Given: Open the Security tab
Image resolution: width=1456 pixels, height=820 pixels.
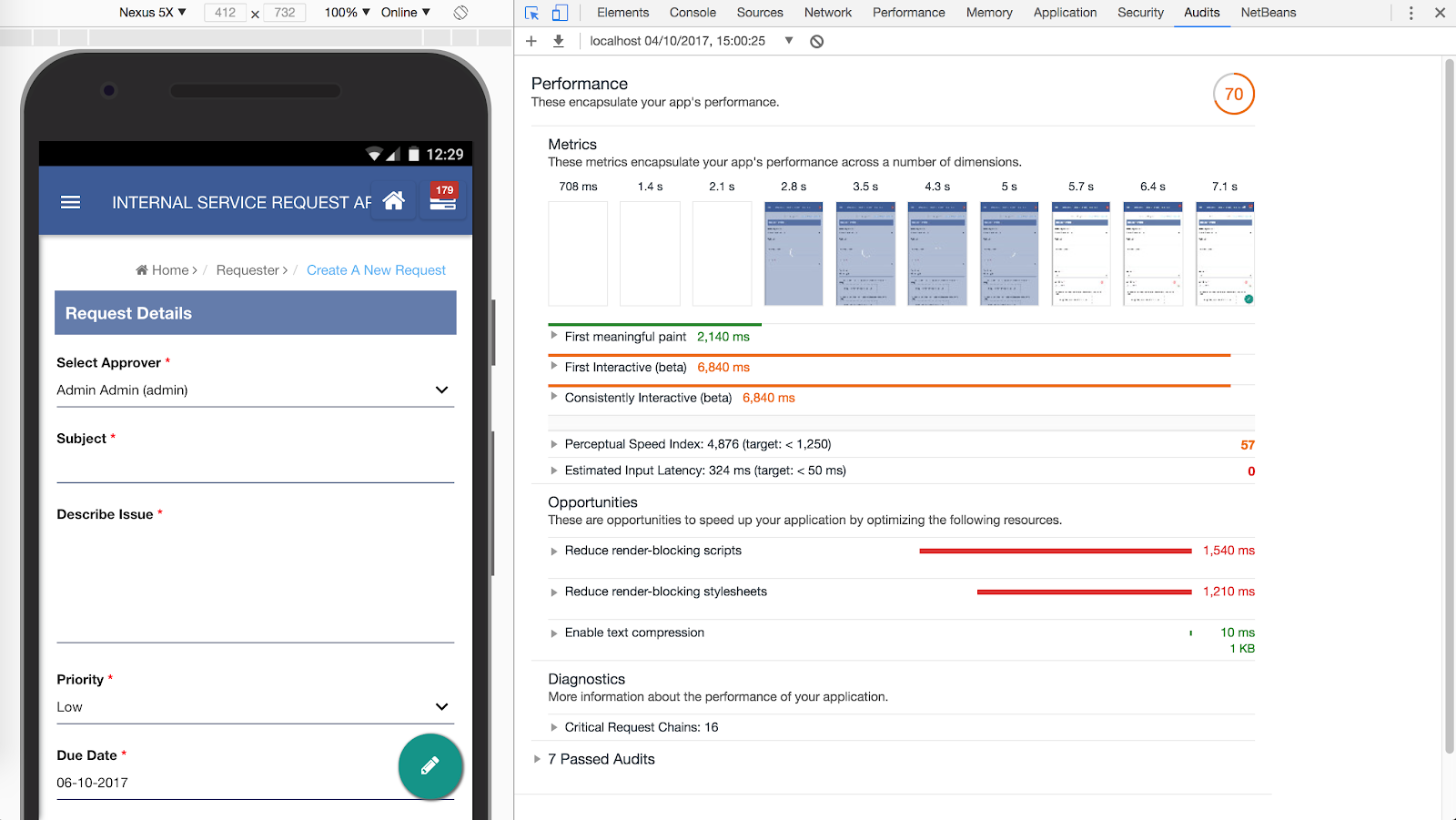Looking at the screenshot, I should [x=1141, y=13].
